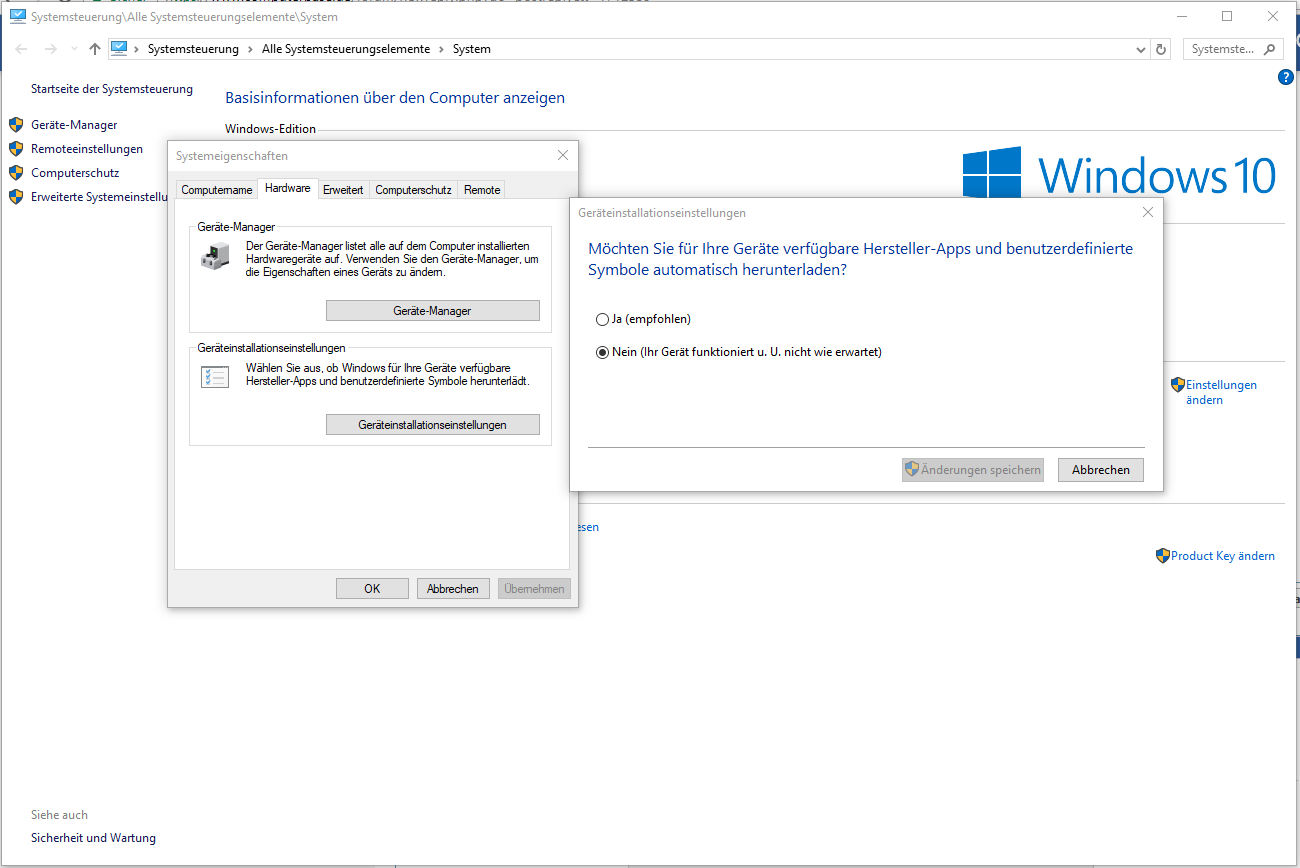1300x868 pixels.
Task: Click the computer icon in address bar
Action: (x=120, y=48)
